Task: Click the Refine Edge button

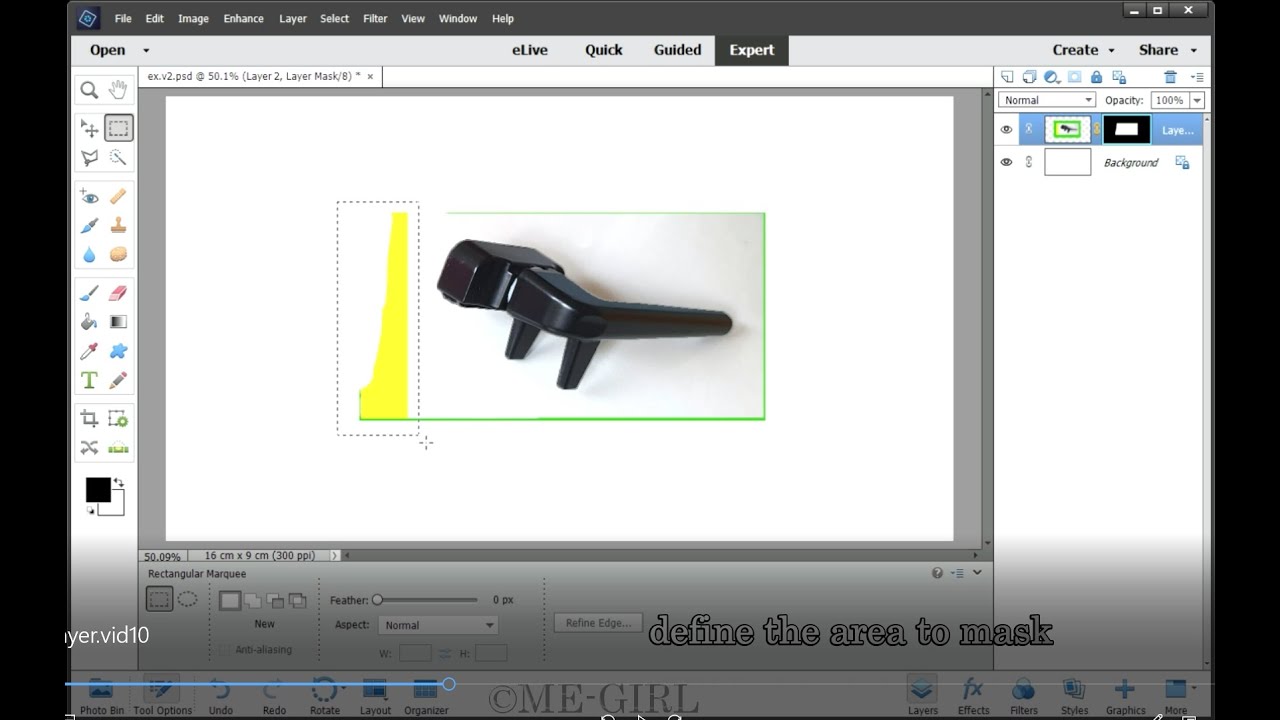Action: click(598, 623)
